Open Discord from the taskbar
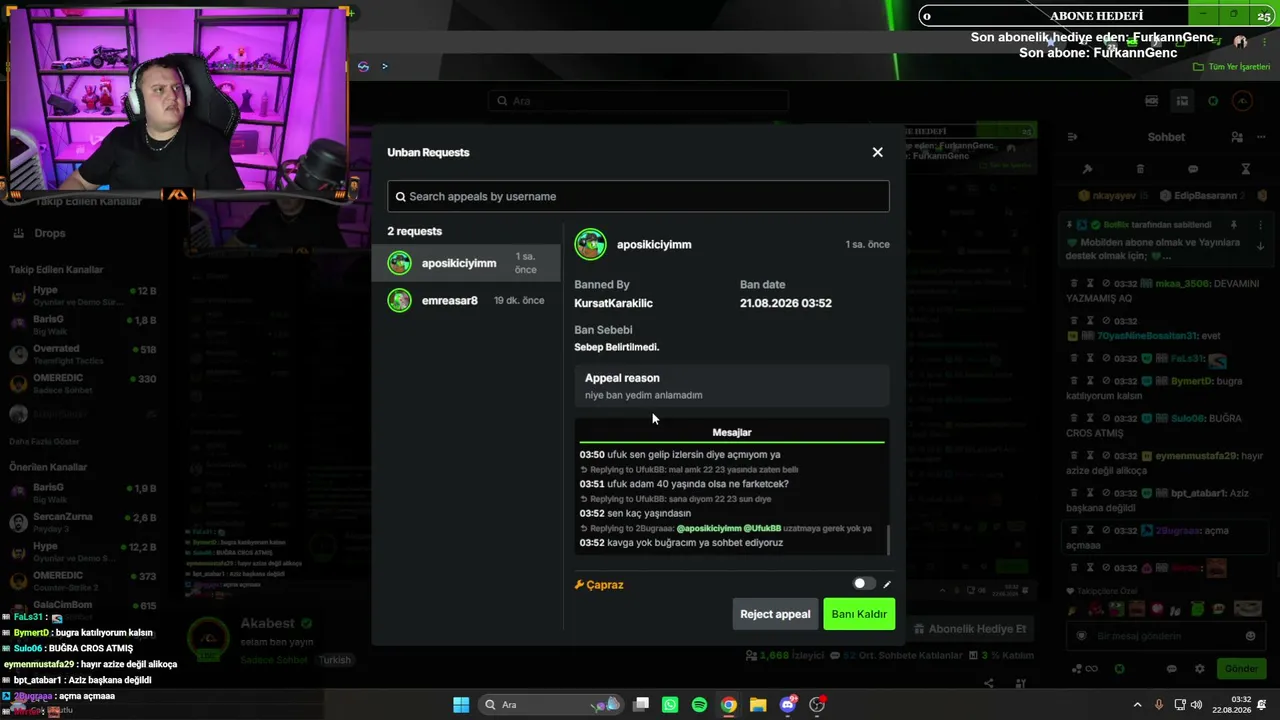Viewport: 1280px width, 720px height. pos(788,705)
